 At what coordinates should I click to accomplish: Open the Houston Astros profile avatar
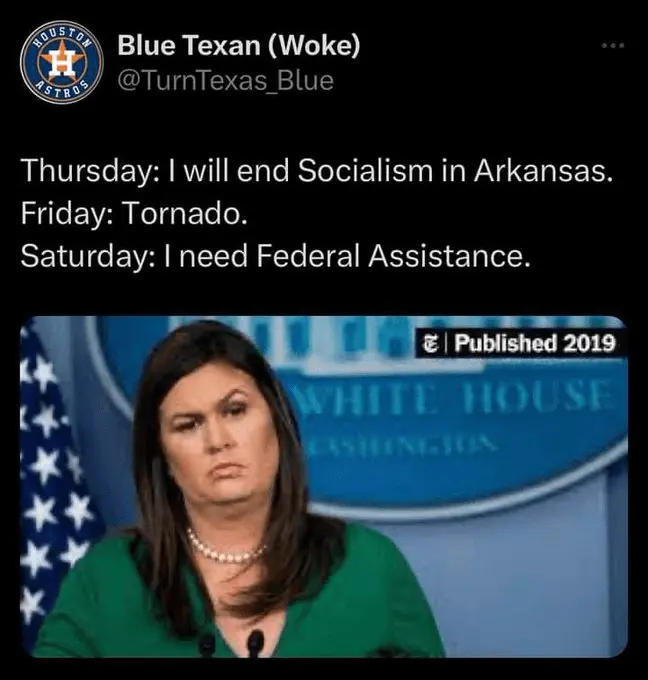61,61
